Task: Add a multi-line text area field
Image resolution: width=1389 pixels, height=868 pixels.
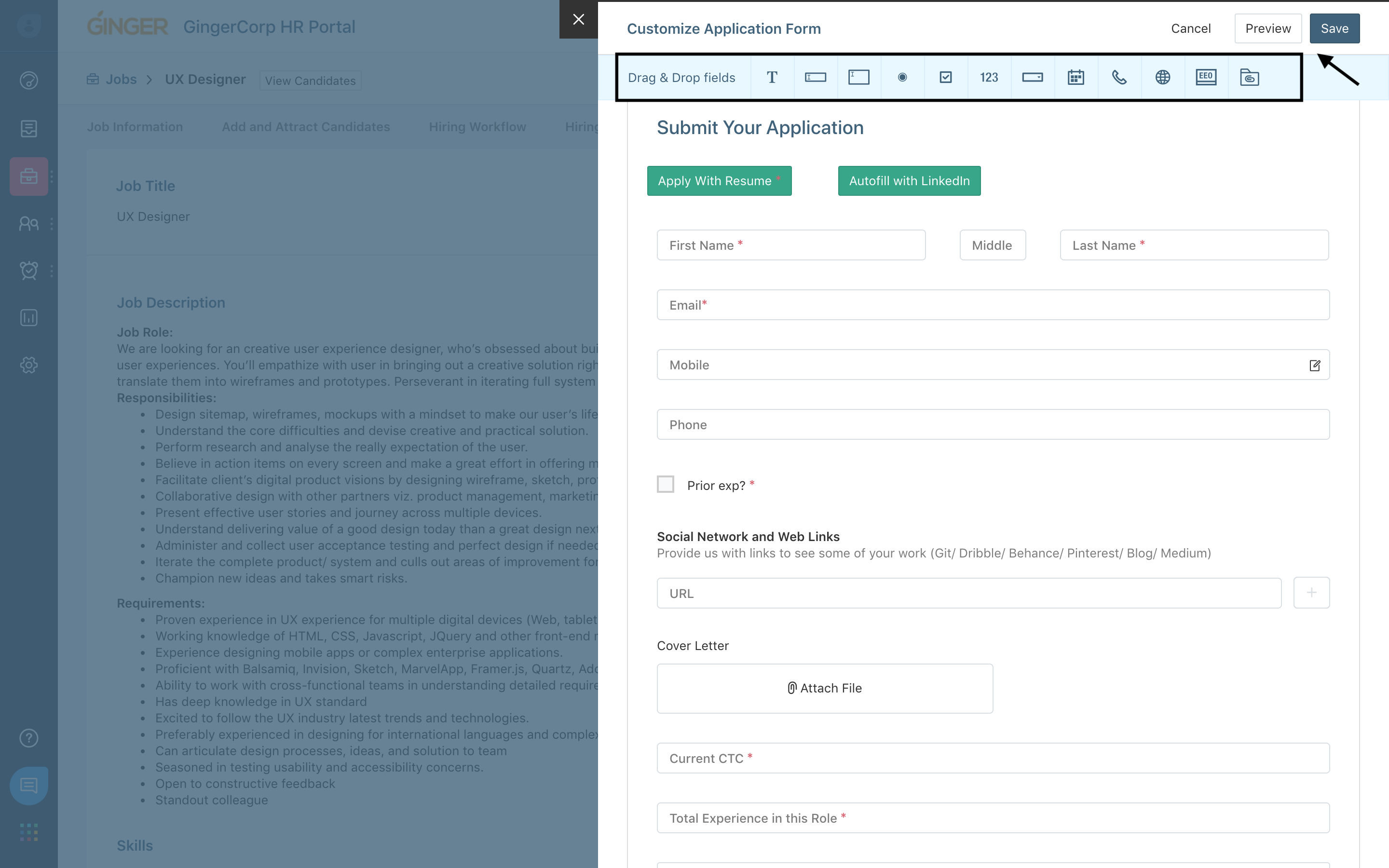Action: (858, 77)
